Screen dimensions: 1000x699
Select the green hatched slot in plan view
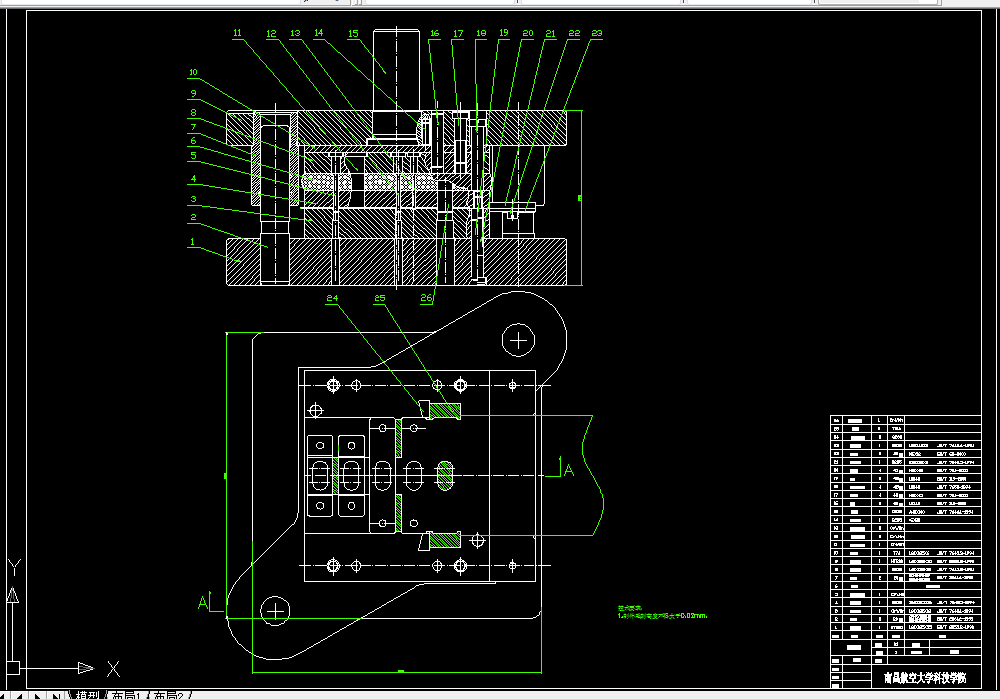point(445,476)
